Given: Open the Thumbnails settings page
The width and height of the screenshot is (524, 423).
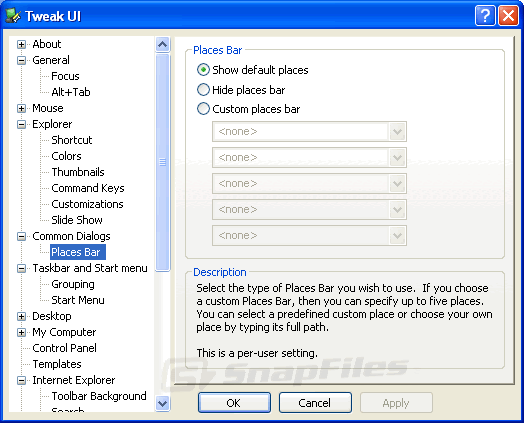Looking at the screenshot, I should coord(78,172).
